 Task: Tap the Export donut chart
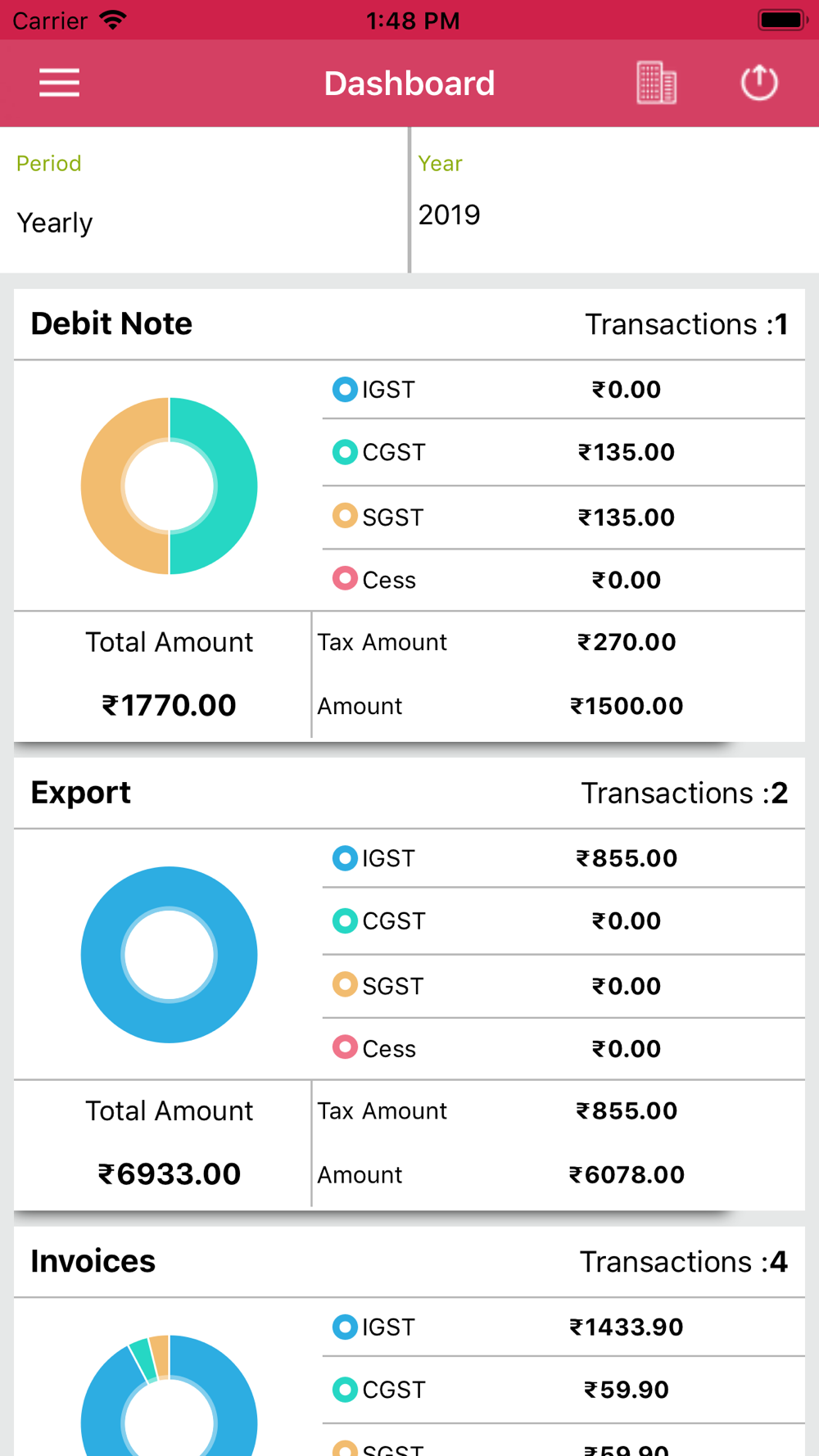tap(170, 955)
